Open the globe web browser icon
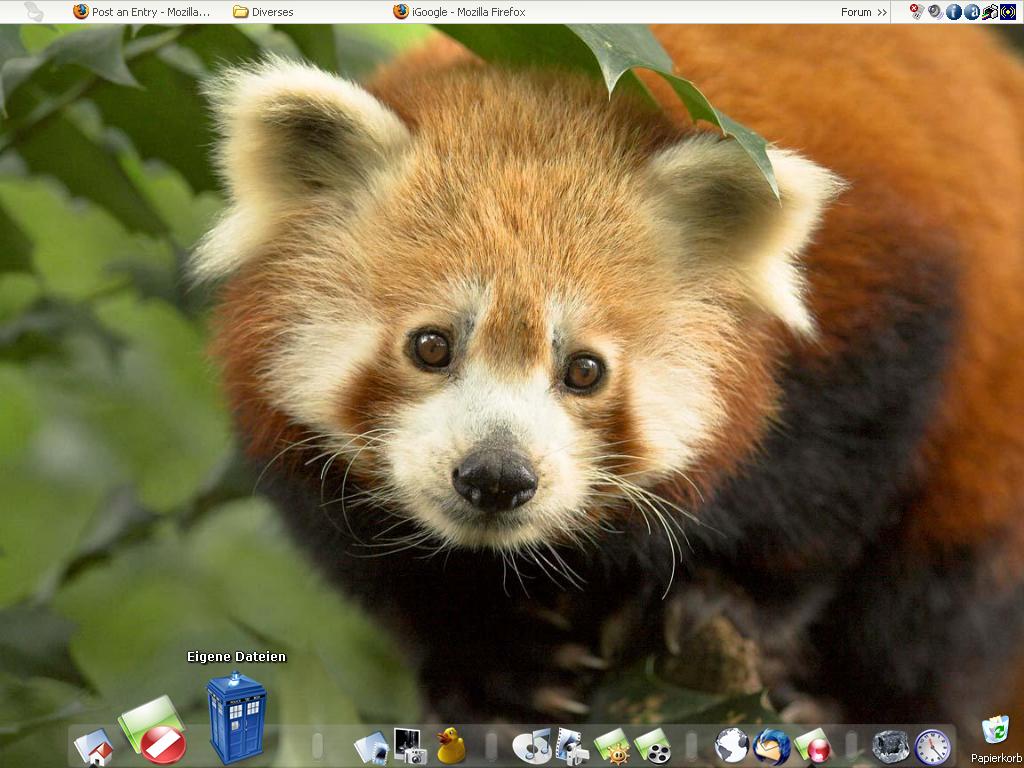 (732, 745)
